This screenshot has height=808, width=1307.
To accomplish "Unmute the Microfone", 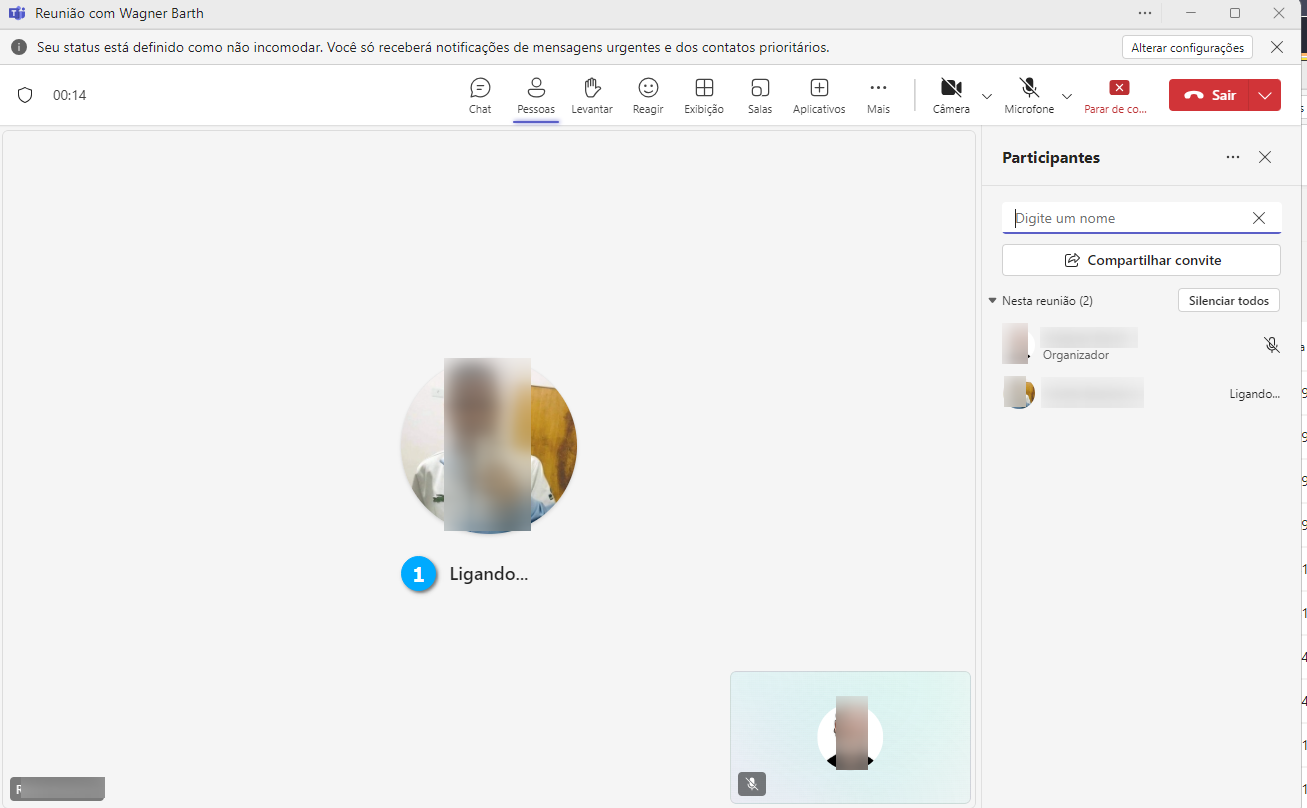I will coord(1029,95).
